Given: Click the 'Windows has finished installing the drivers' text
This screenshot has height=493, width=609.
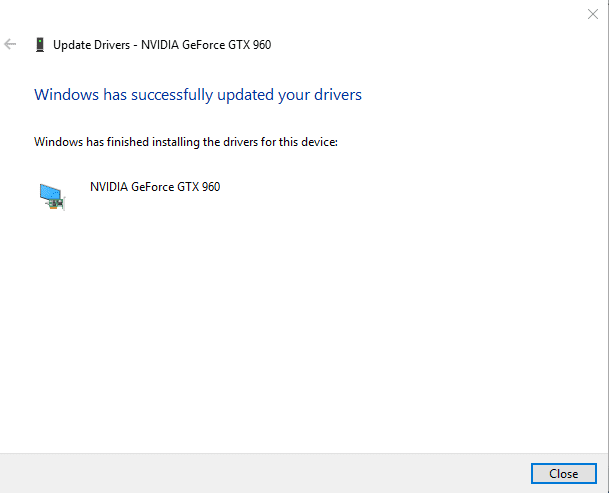Looking at the screenshot, I should tap(186, 142).
